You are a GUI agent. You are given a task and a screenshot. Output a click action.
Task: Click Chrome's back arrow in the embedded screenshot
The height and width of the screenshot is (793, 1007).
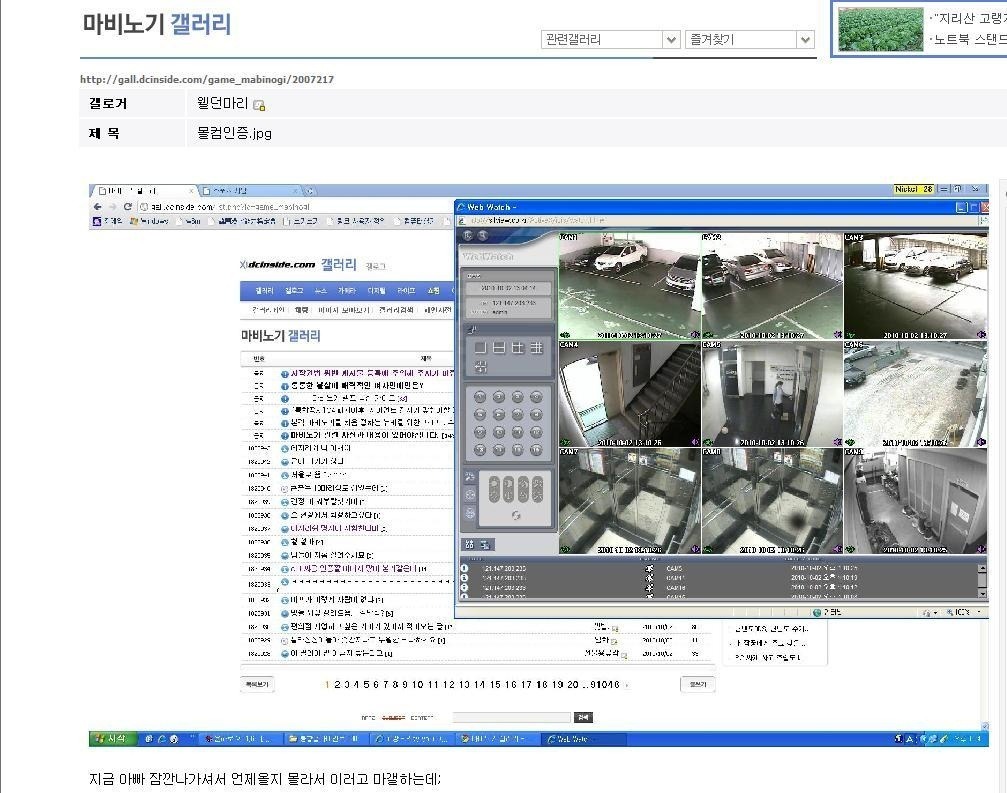tap(98, 207)
